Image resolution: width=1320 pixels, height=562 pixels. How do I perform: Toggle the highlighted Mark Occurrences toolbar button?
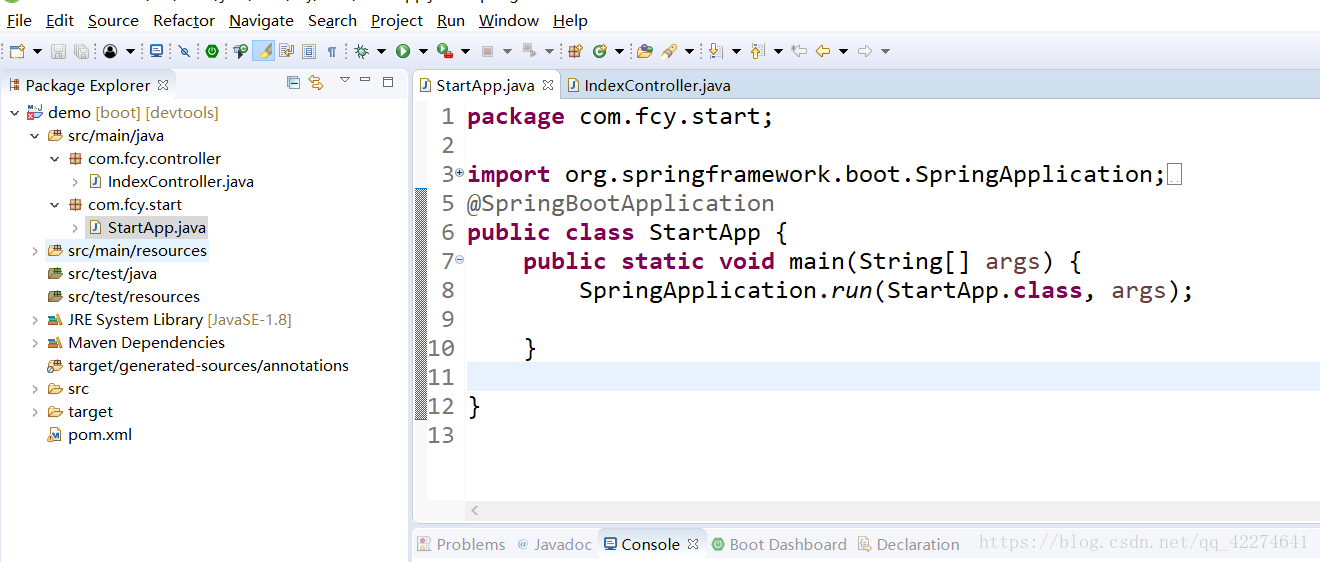coord(263,51)
